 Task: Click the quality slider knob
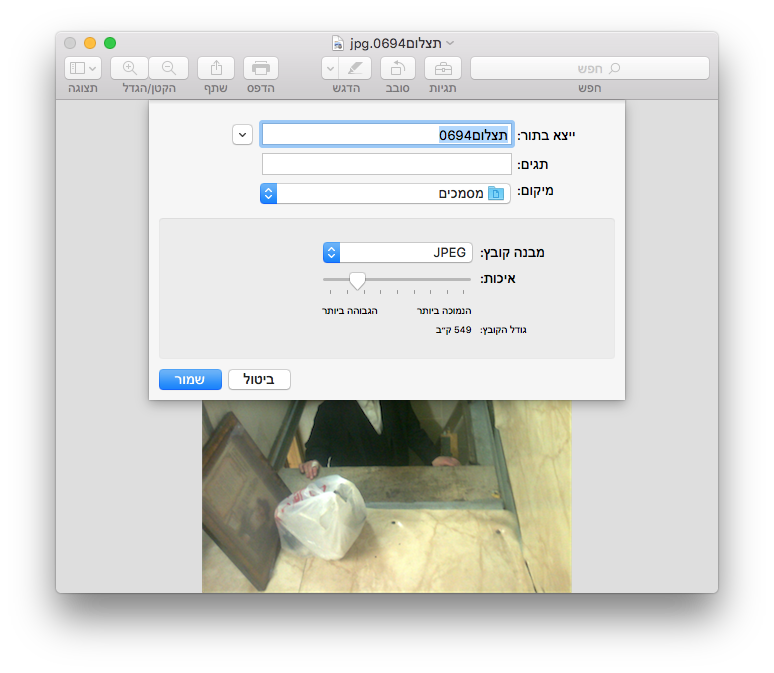[357, 280]
